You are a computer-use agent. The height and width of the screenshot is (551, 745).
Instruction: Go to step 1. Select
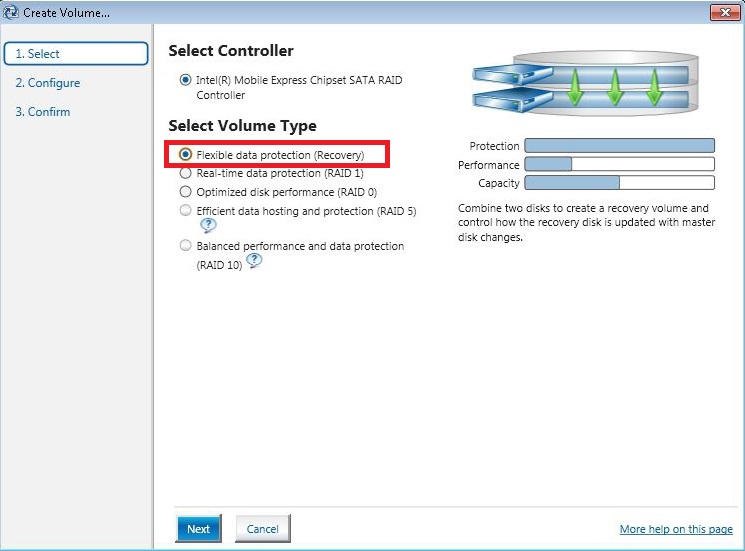[x=76, y=54]
